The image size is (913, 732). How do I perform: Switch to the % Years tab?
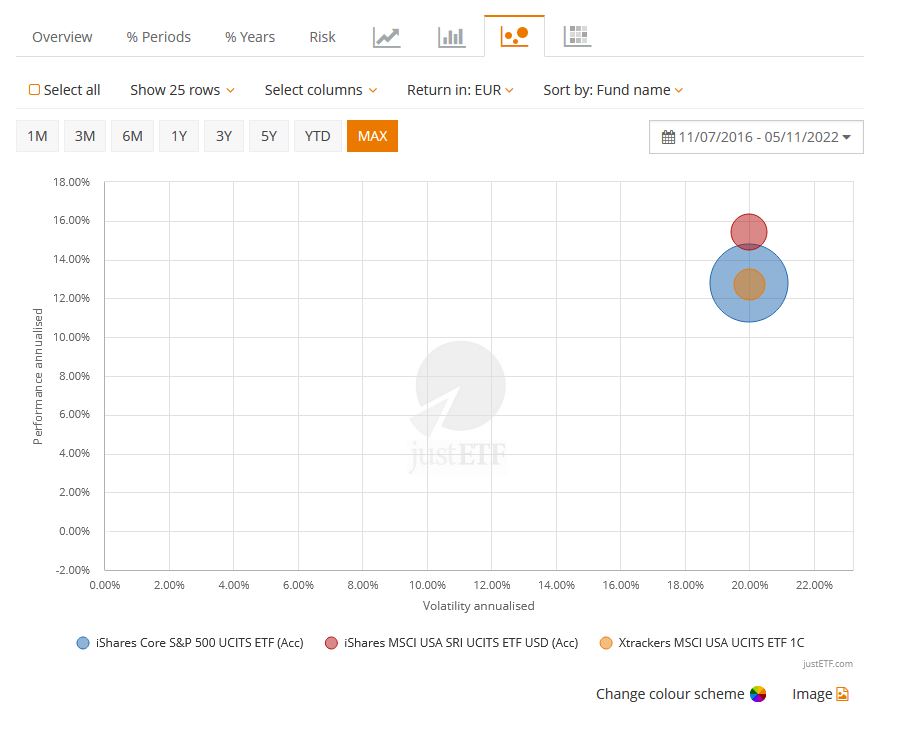coord(250,37)
